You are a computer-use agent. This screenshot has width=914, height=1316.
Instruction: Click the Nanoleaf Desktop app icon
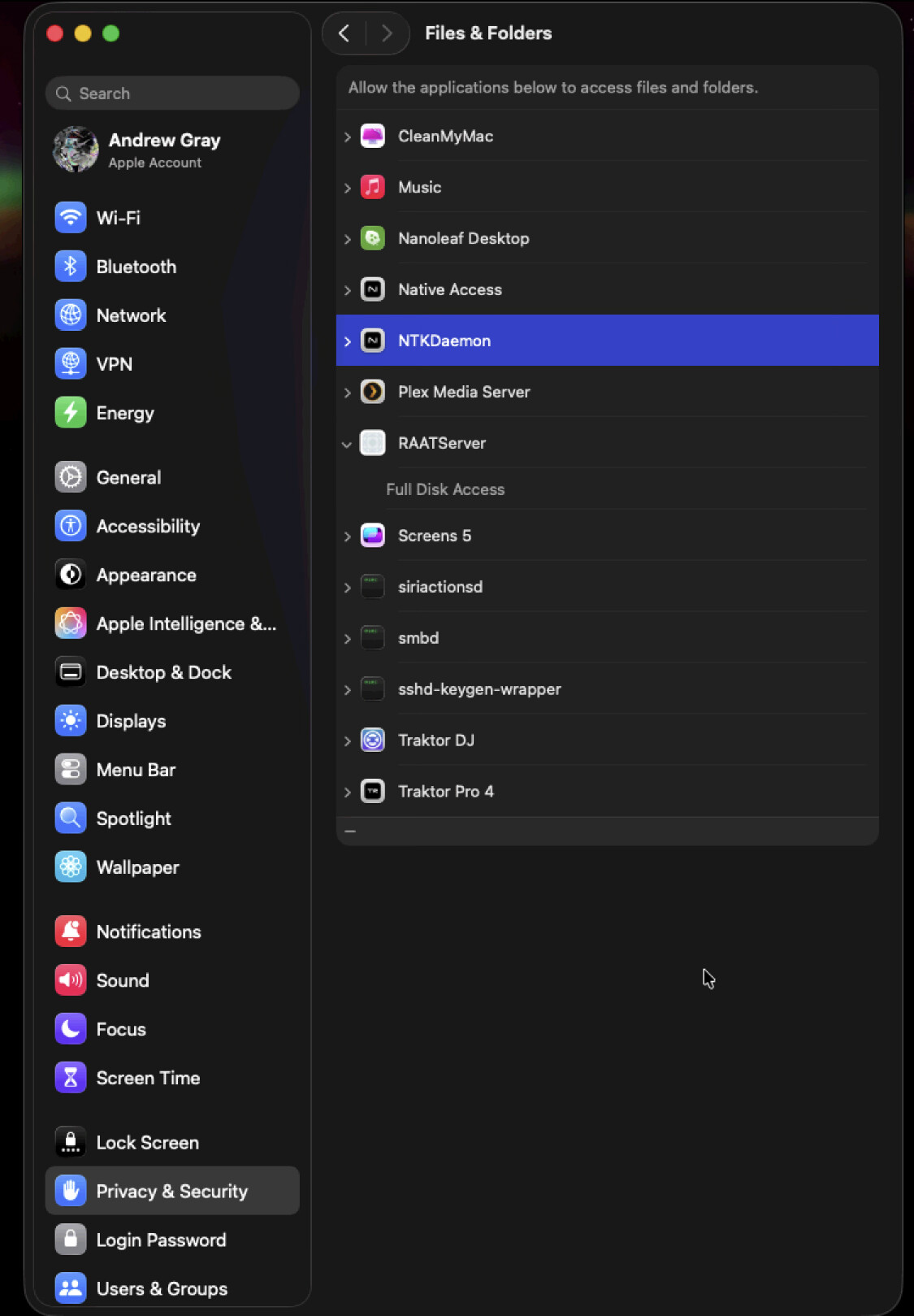[372, 239]
